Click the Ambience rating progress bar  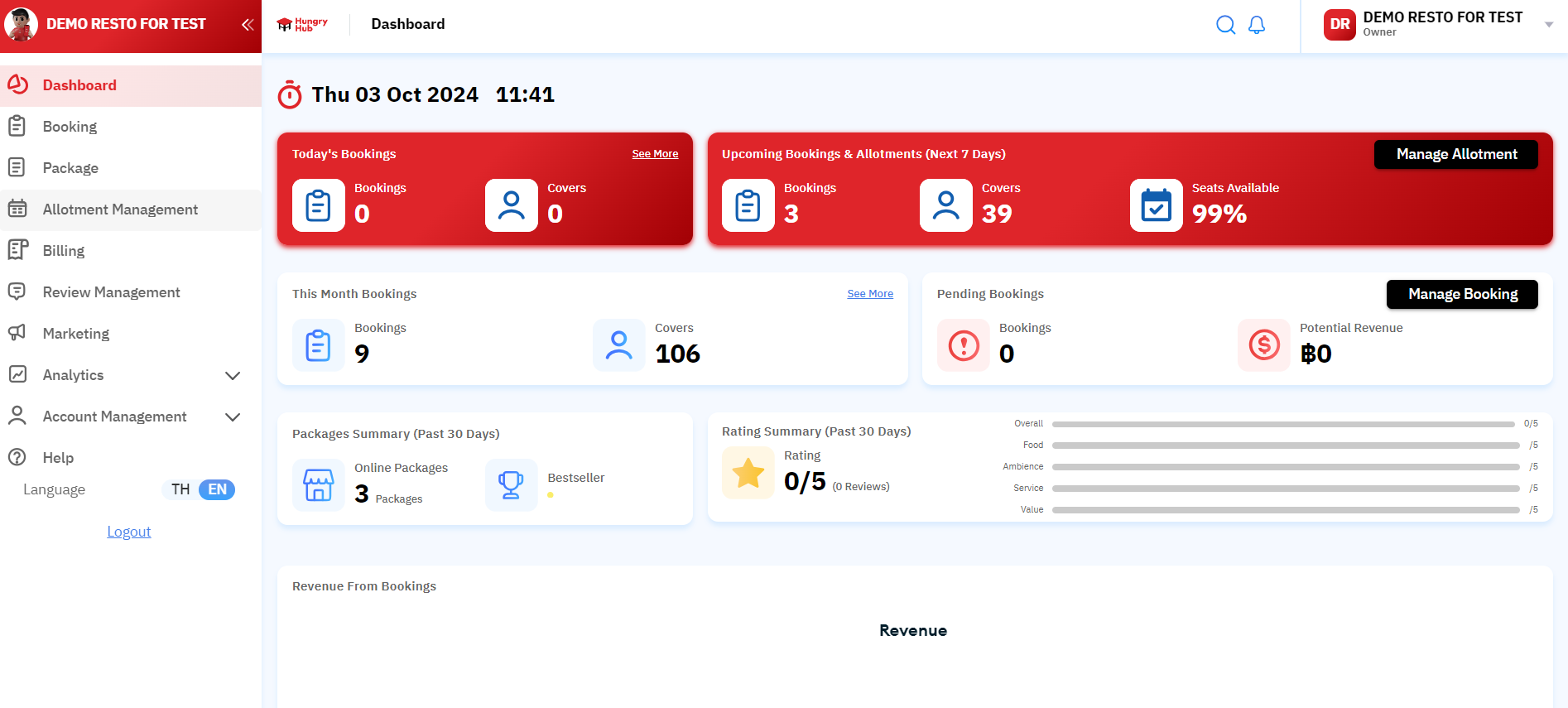pos(1286,467)
